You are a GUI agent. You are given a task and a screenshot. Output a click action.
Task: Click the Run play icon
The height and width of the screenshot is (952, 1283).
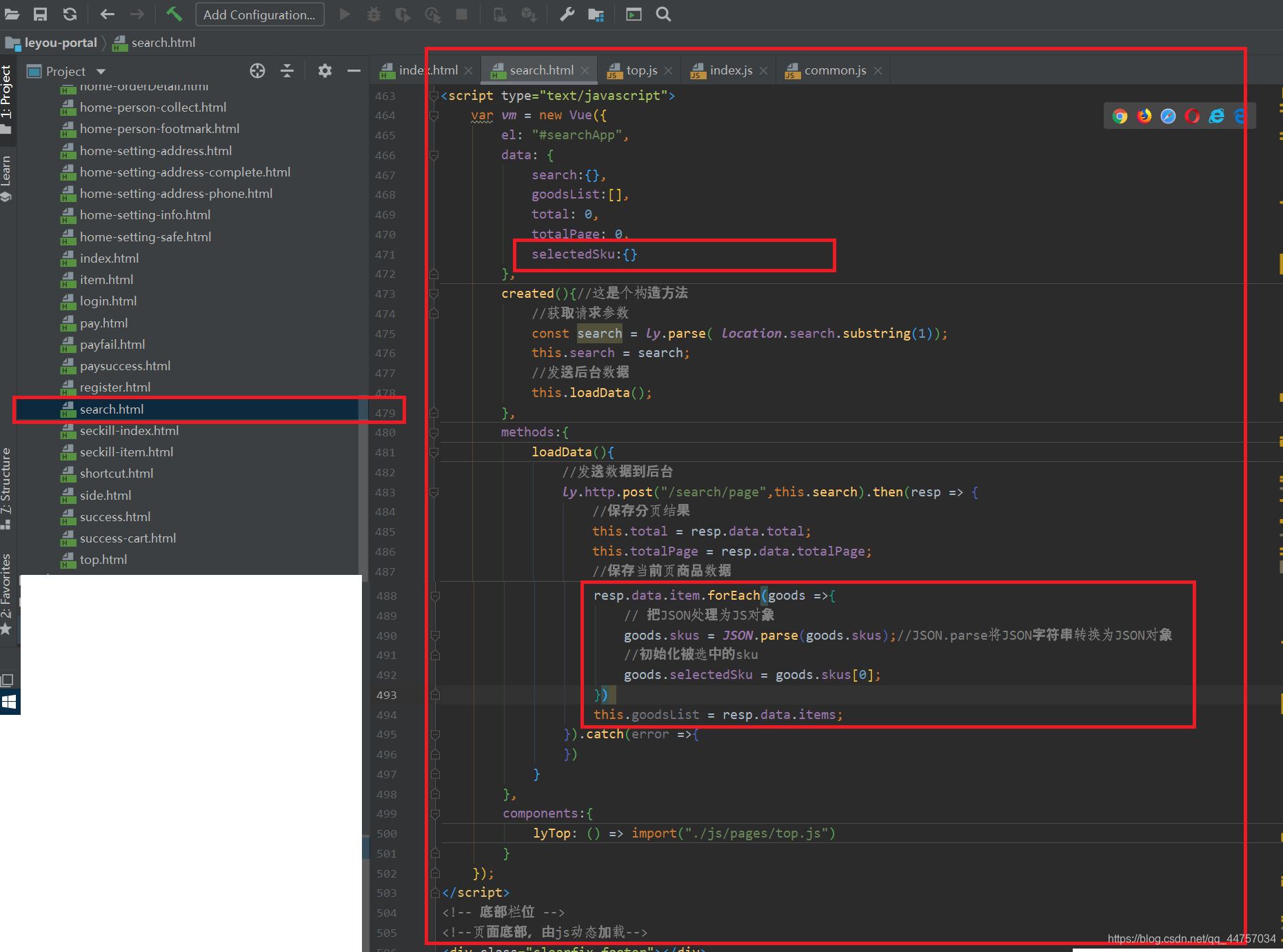(x=345, y=14)
